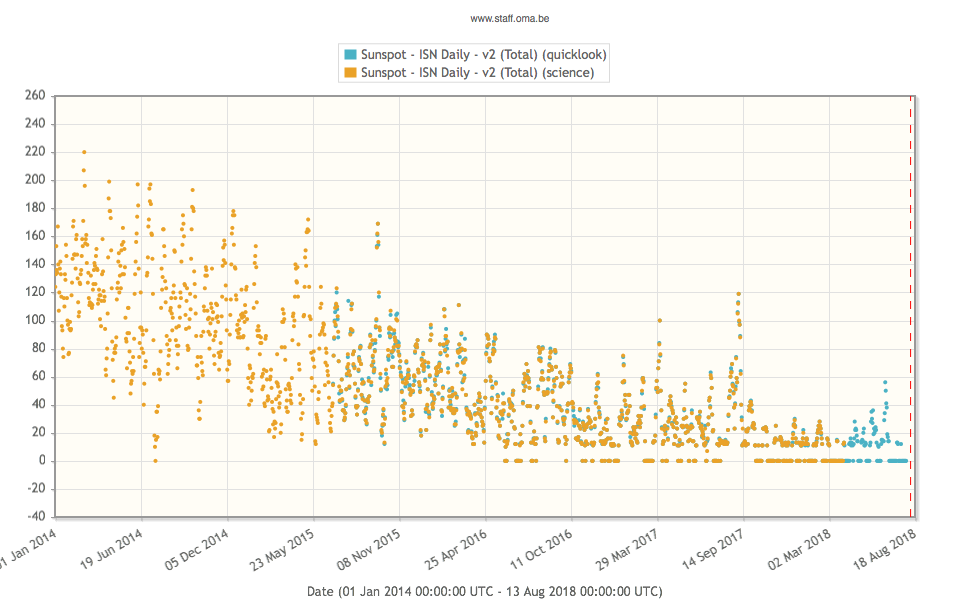Select the y-axis value 140
The image size is (970, 600).
(35, 264)
